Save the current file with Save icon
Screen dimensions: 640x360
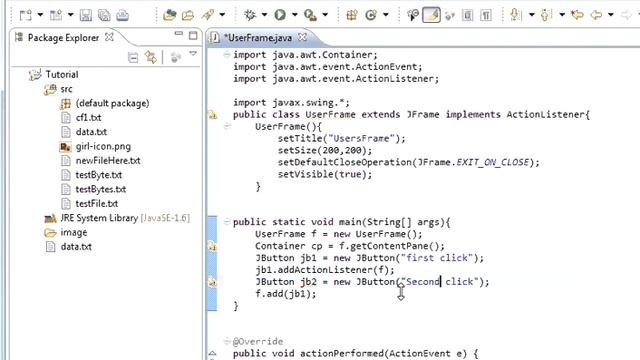86,15
